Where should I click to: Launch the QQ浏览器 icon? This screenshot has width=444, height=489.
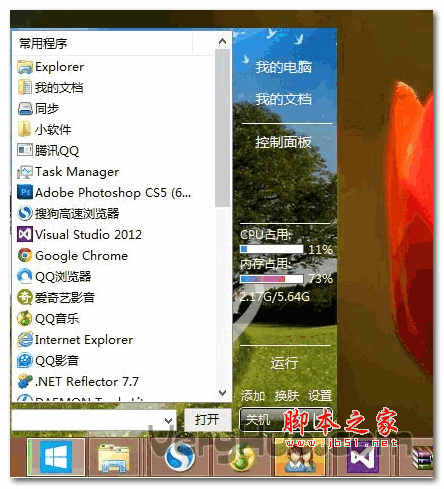point(25,276)
